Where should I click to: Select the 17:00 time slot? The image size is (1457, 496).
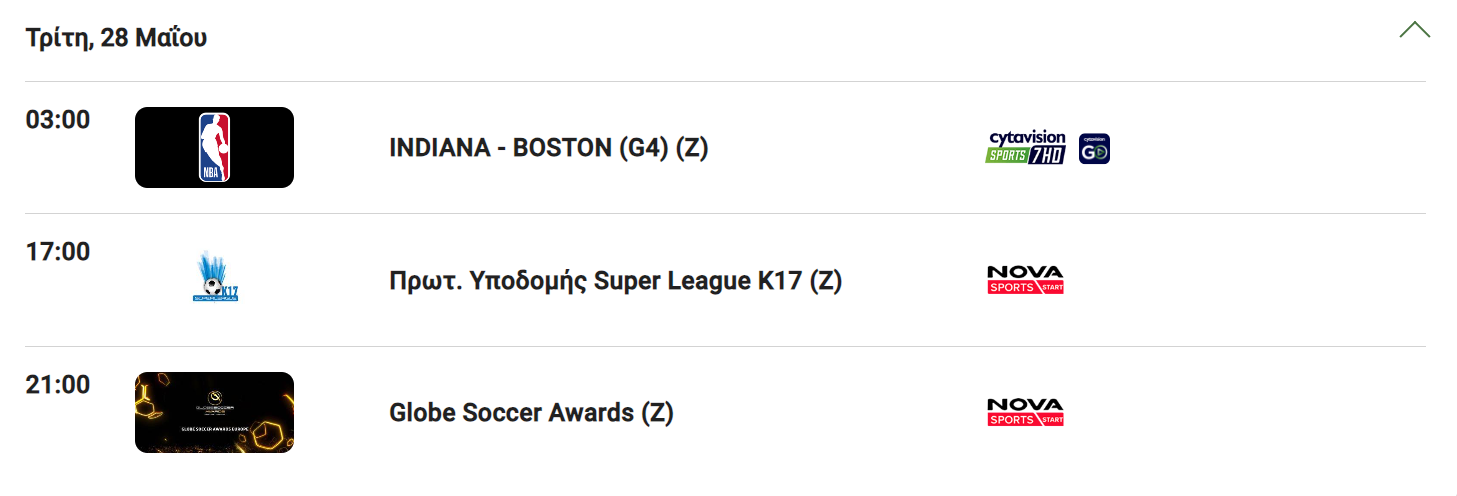tap(58, 252)
